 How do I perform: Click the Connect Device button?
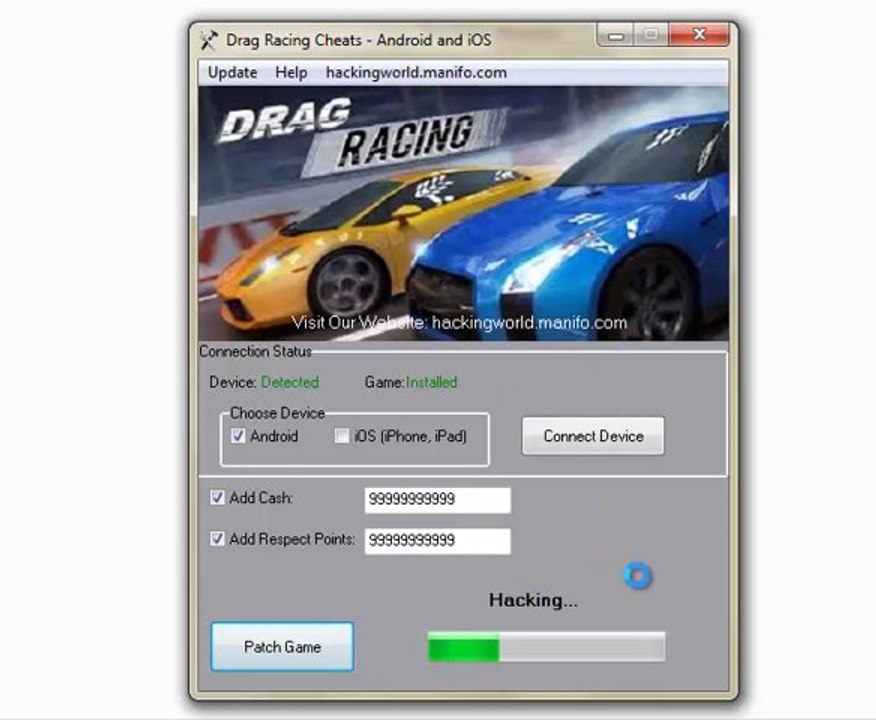coord(593,436)
